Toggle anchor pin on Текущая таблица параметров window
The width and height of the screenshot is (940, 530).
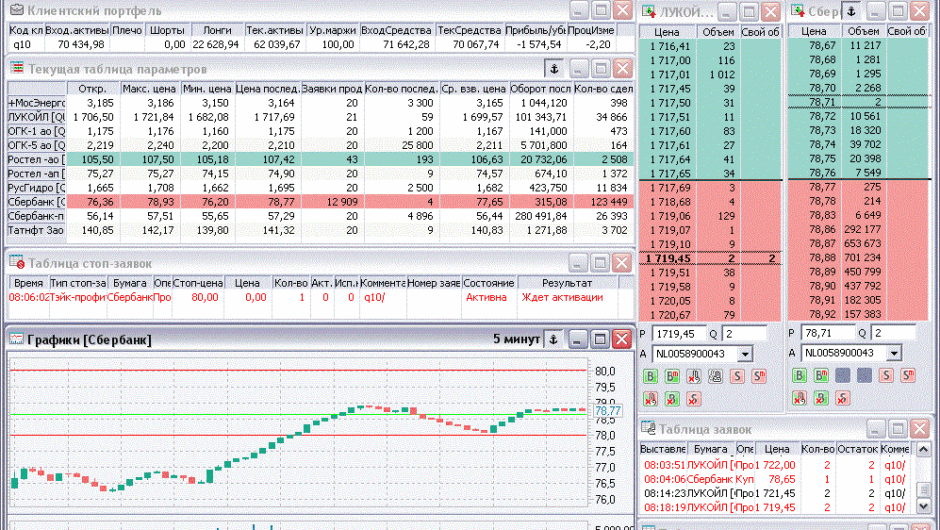click(x=555, y=68)
